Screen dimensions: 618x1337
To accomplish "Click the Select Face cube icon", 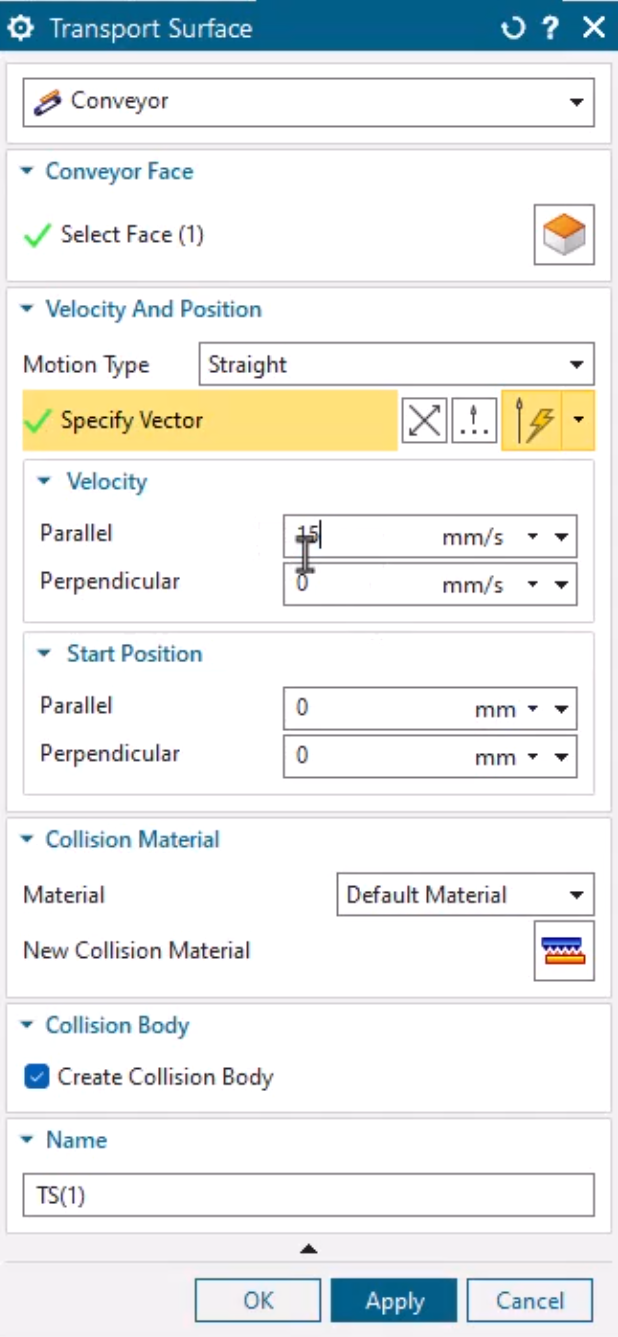I will click(x=564, y=235).
